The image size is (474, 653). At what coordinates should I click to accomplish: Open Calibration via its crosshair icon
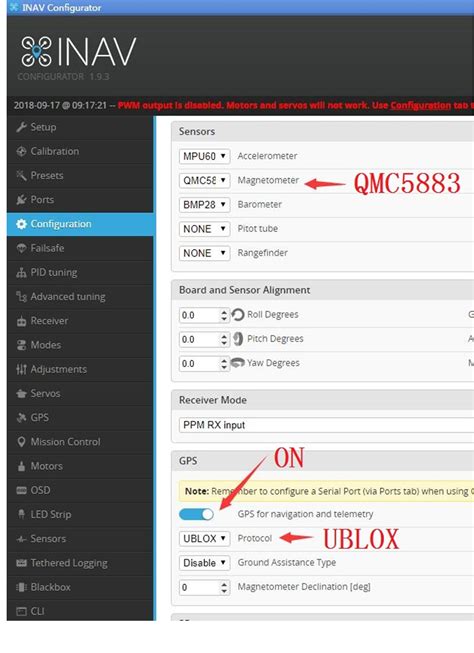click(x=21, y=151)
